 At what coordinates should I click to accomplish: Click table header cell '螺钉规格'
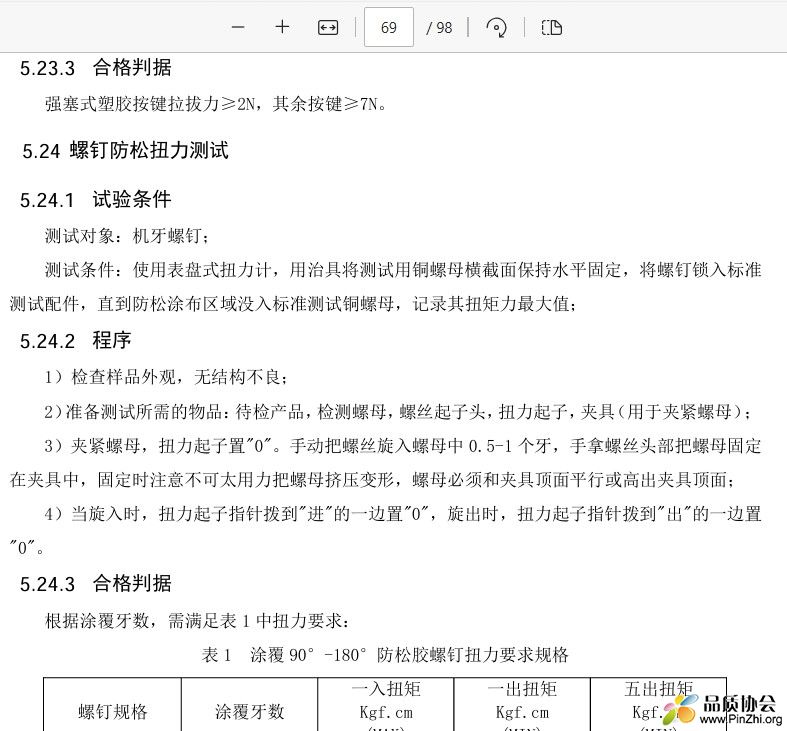pos(112,711)
